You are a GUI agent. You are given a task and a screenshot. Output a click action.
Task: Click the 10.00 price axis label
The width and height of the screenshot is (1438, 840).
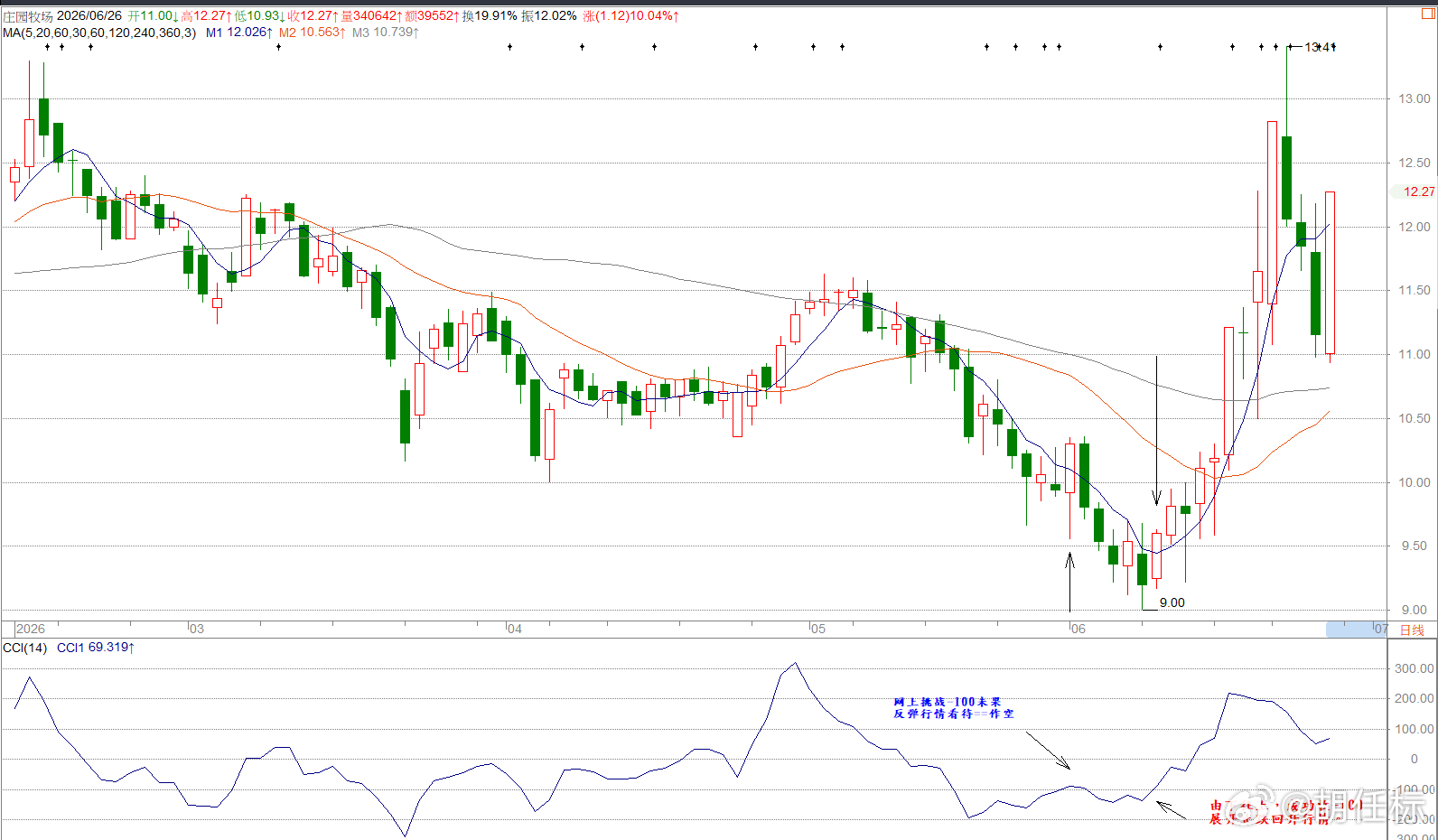coord(1415,482)
